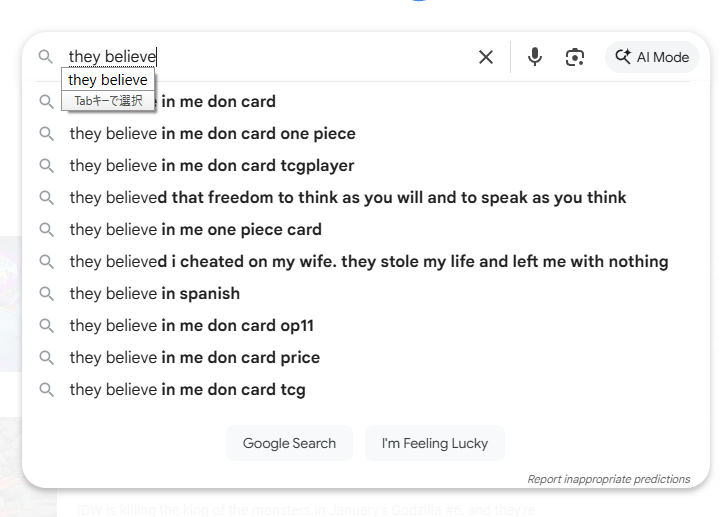Screen dimensions: 720x517
Task: Open Report inappropriate predictions link
Action: (608, 479)
